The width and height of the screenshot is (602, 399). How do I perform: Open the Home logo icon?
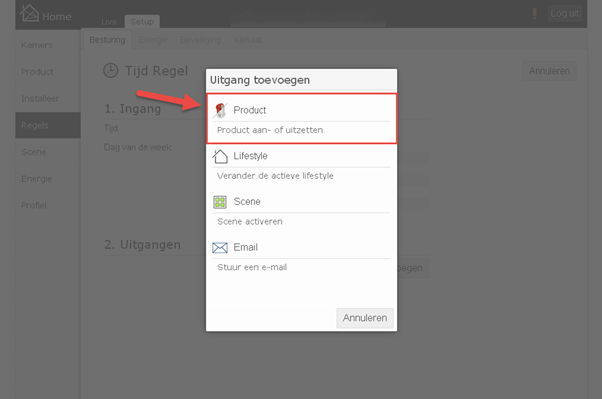pos(29,13)
